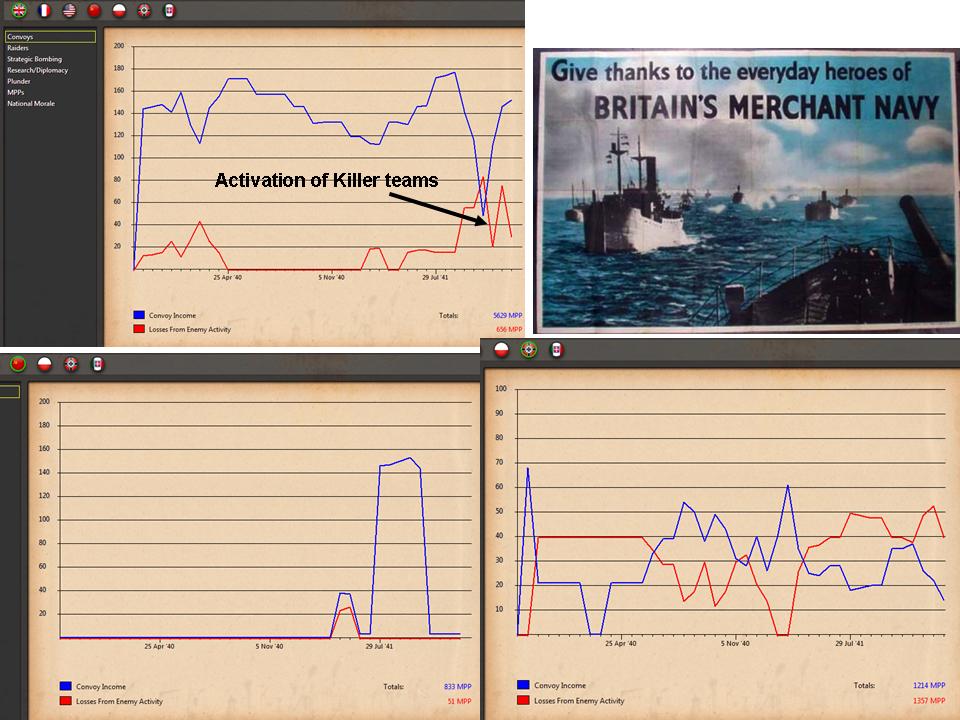
Task: Click the '29 Jul '41' date in 5629 MPP chart
Action: (435, 277)
